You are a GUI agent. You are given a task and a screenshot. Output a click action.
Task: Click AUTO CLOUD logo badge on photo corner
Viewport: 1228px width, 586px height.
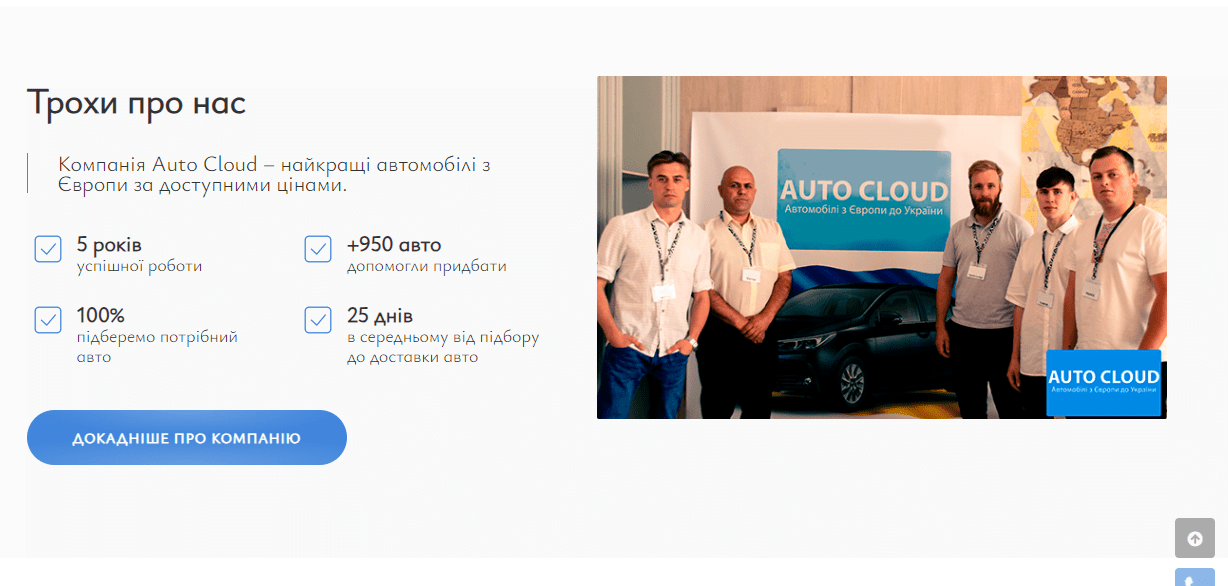tap(1104, 383)
